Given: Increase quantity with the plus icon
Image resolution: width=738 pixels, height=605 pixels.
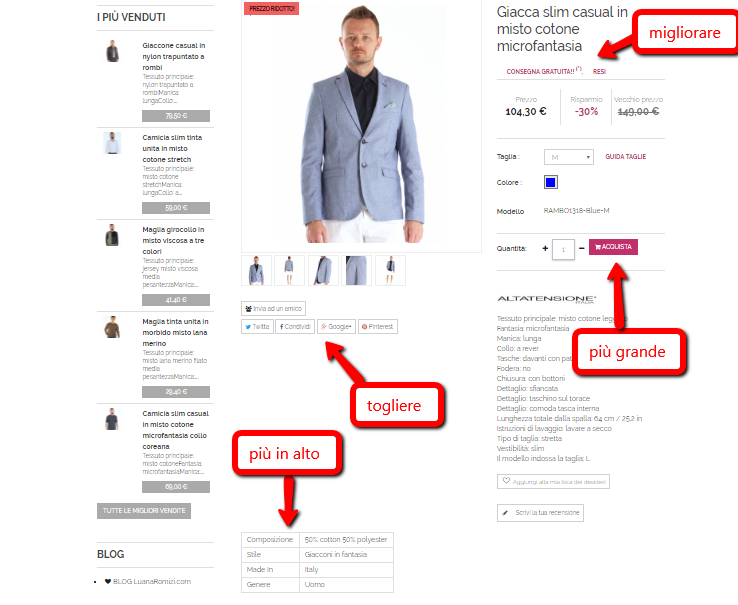Looking at the screenshot, I should click(x=545, y=248).
